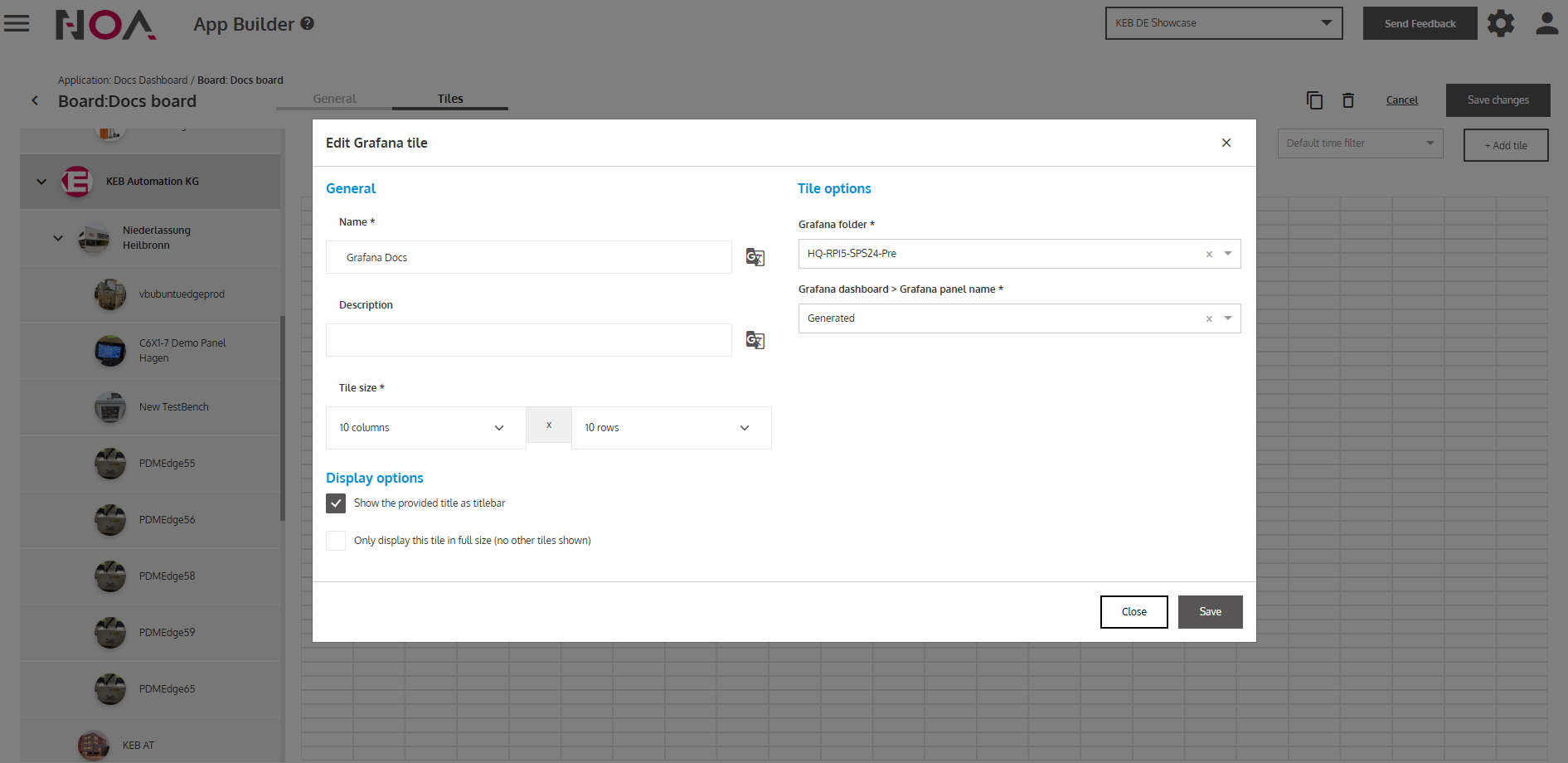This screenshot has width=1568, height=763.
Task: Open the hamburger navigation menu
Action: tap(17, 23)
